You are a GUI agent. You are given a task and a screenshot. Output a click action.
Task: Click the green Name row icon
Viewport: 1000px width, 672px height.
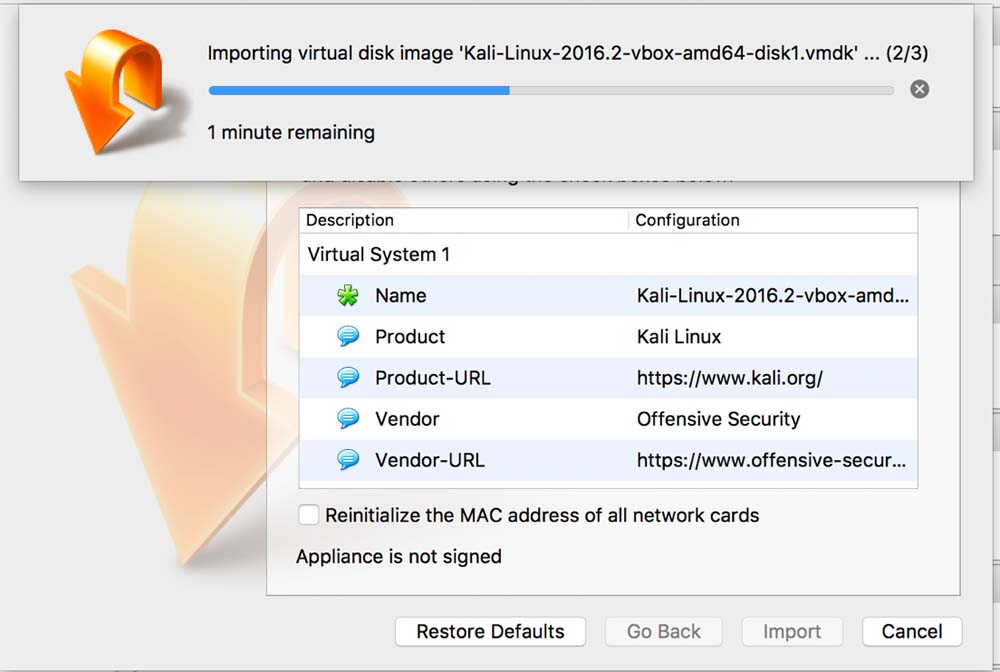point(347,296)
